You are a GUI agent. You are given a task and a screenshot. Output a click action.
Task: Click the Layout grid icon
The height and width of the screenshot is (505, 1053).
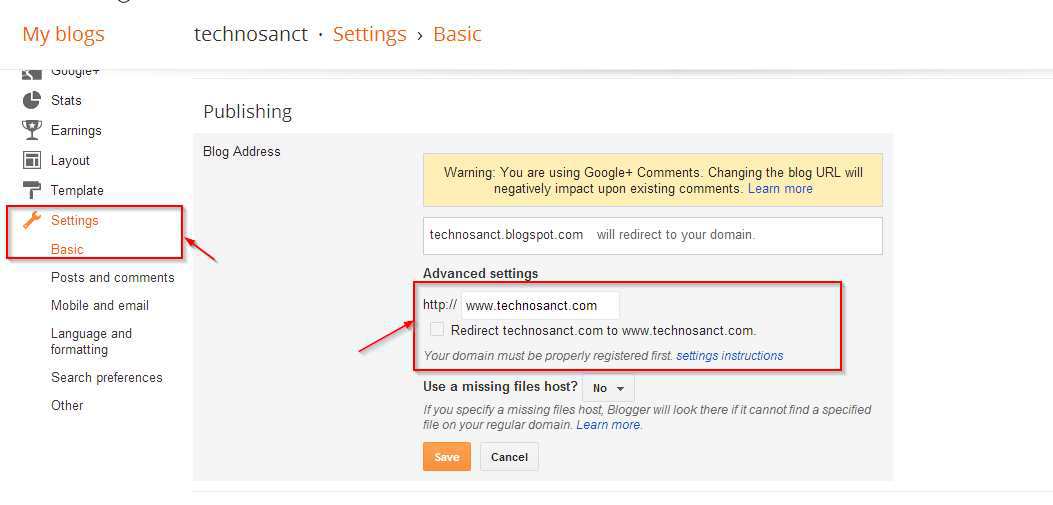[32, 160]
